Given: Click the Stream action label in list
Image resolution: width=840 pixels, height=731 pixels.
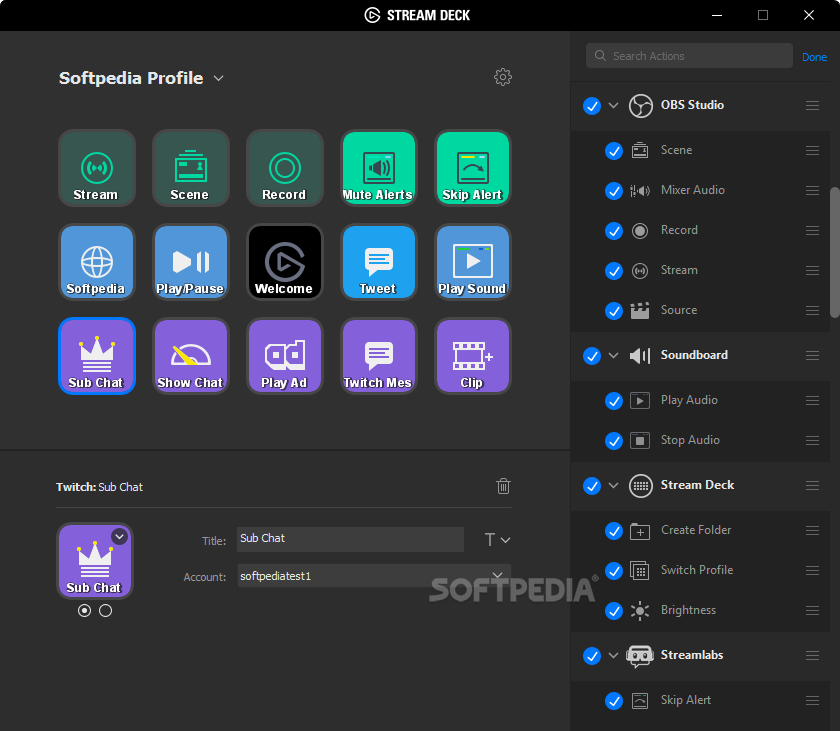Looking at the screenshot, I should tap(679, 270).
